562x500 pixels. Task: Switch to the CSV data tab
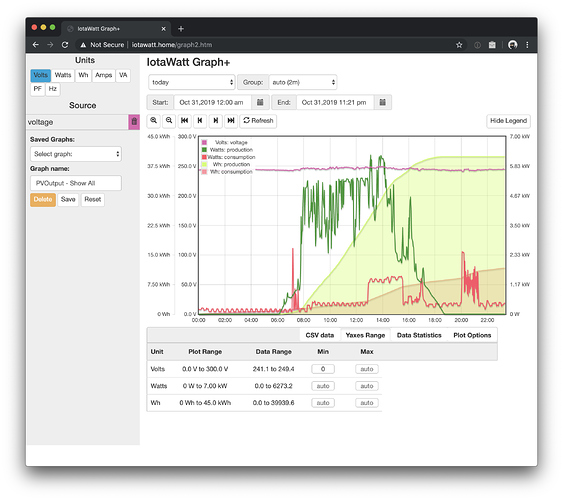tap(320, 335)
